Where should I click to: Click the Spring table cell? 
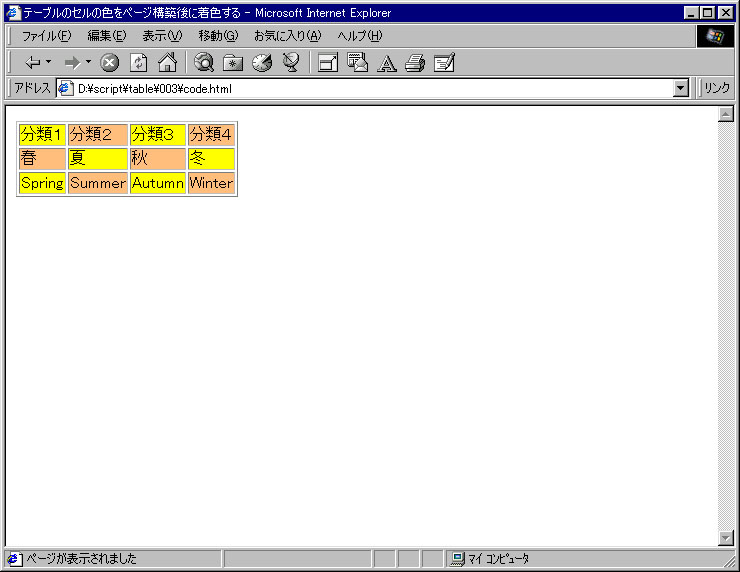(42, 183)
